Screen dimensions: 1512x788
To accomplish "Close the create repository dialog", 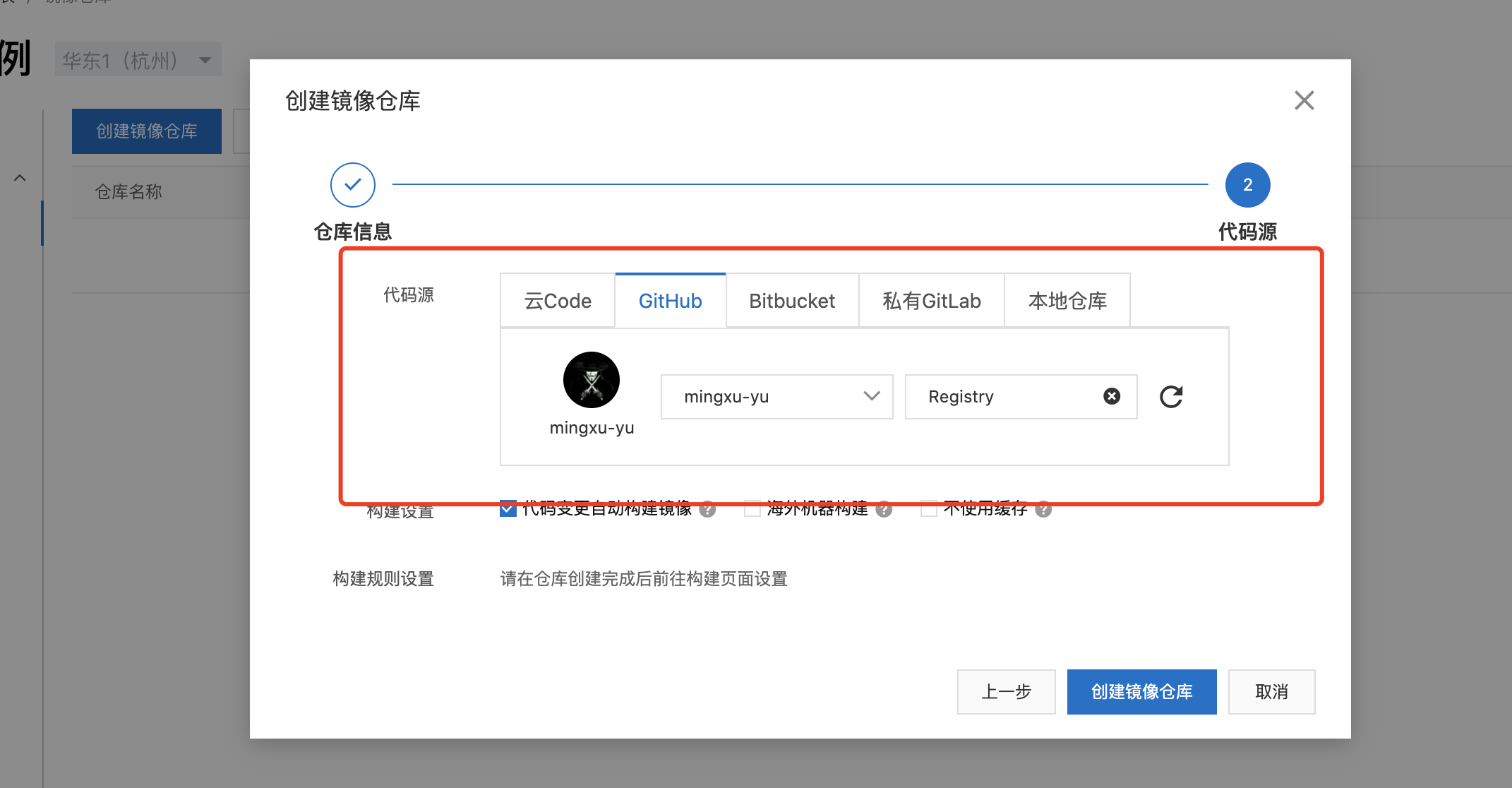I will click(x=1304, y=100).
